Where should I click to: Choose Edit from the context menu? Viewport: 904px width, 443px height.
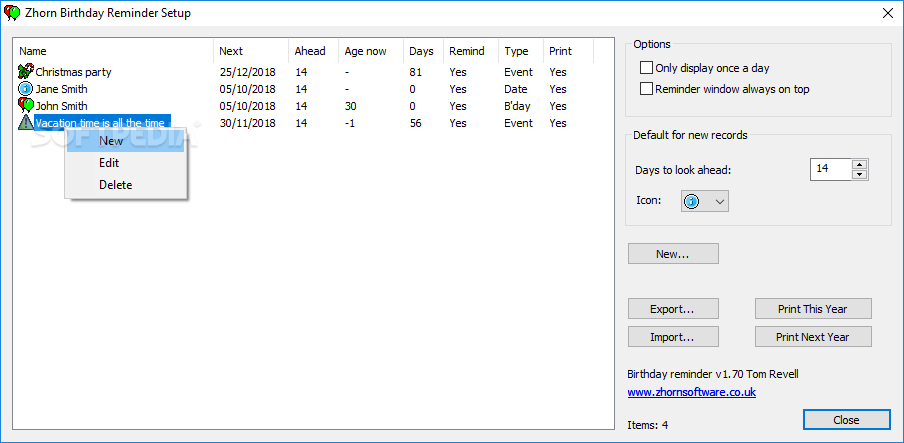click(125, 163)
